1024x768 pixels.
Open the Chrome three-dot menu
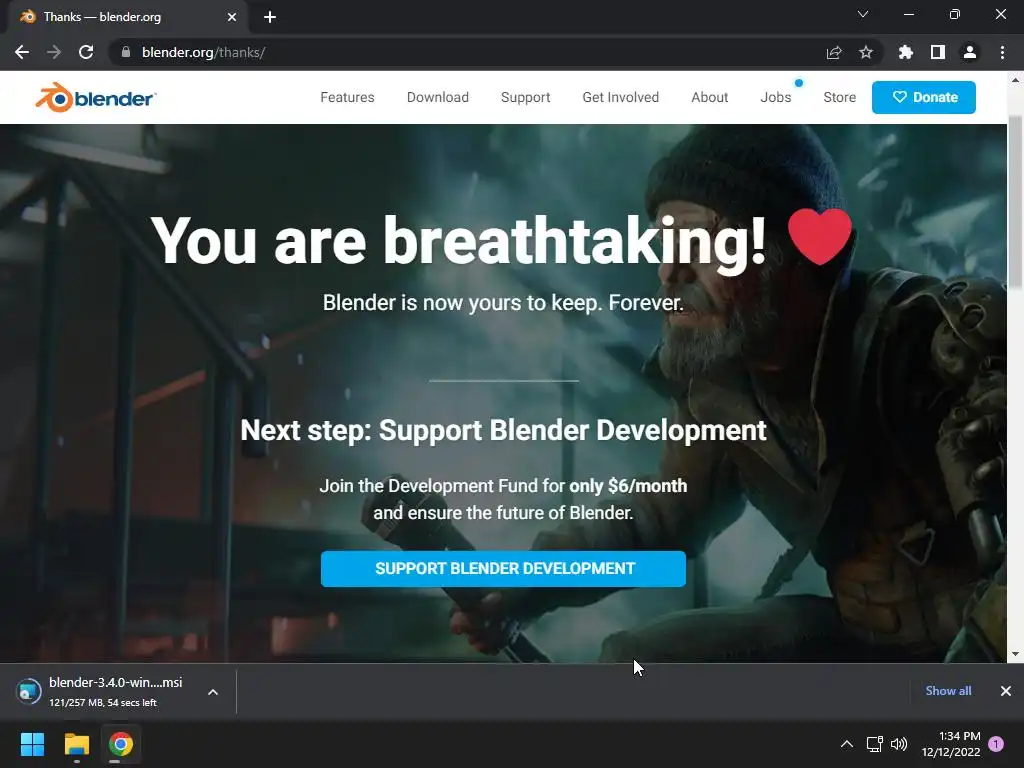[1002, 52]
